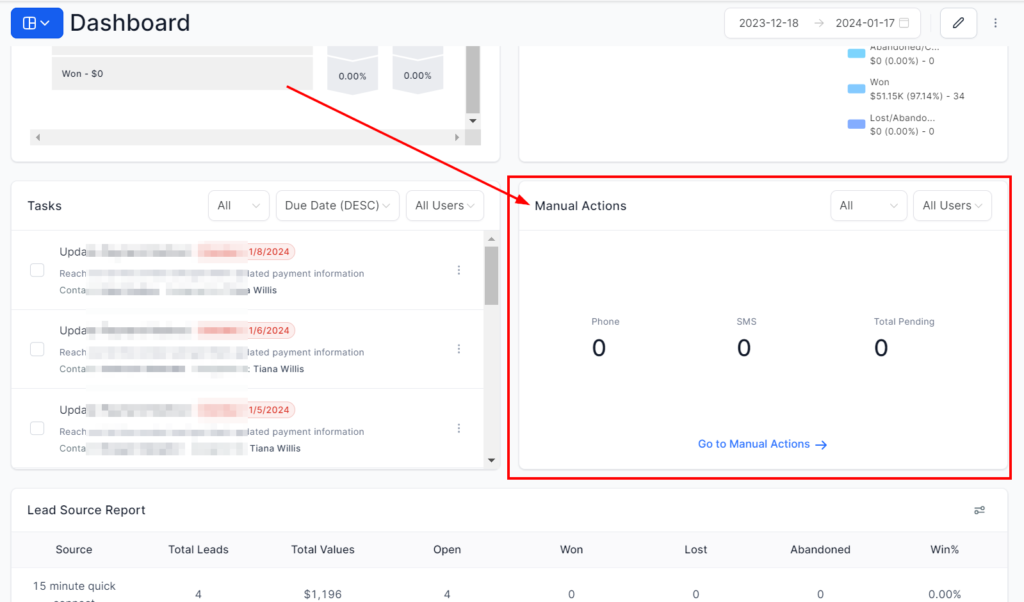
Task: Click the Lead Source Report title
Action: pos(86,510)
